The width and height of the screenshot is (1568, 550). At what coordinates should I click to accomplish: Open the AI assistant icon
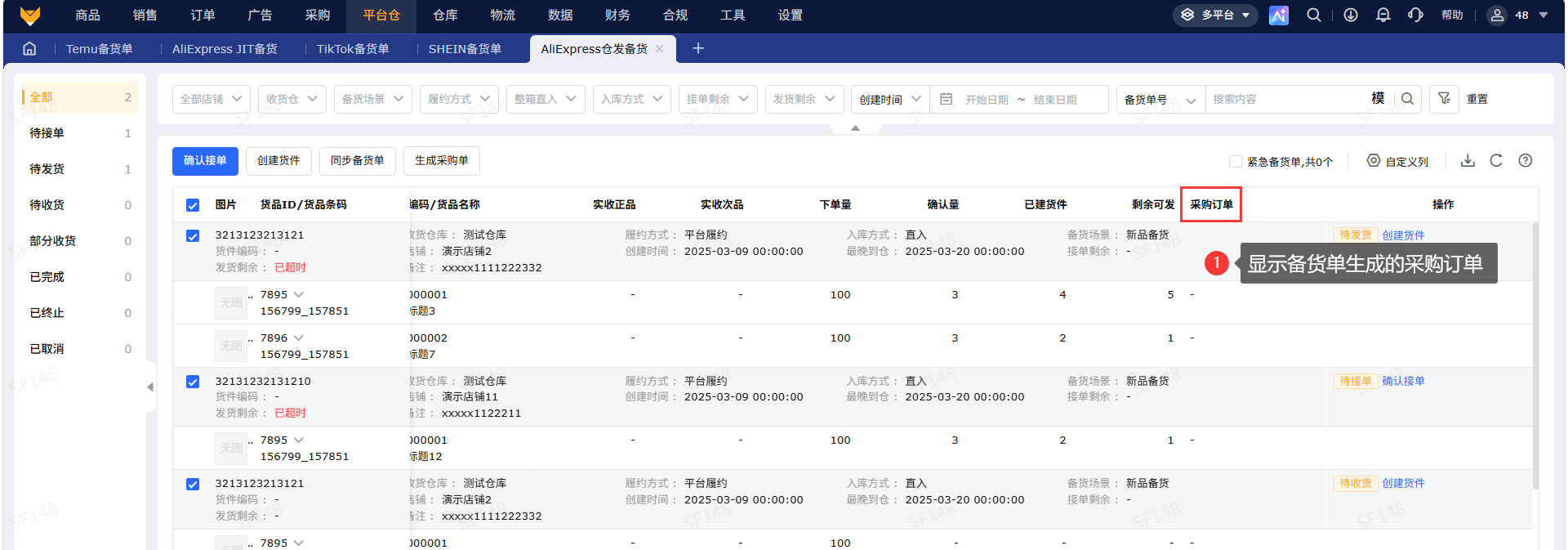1278,16
